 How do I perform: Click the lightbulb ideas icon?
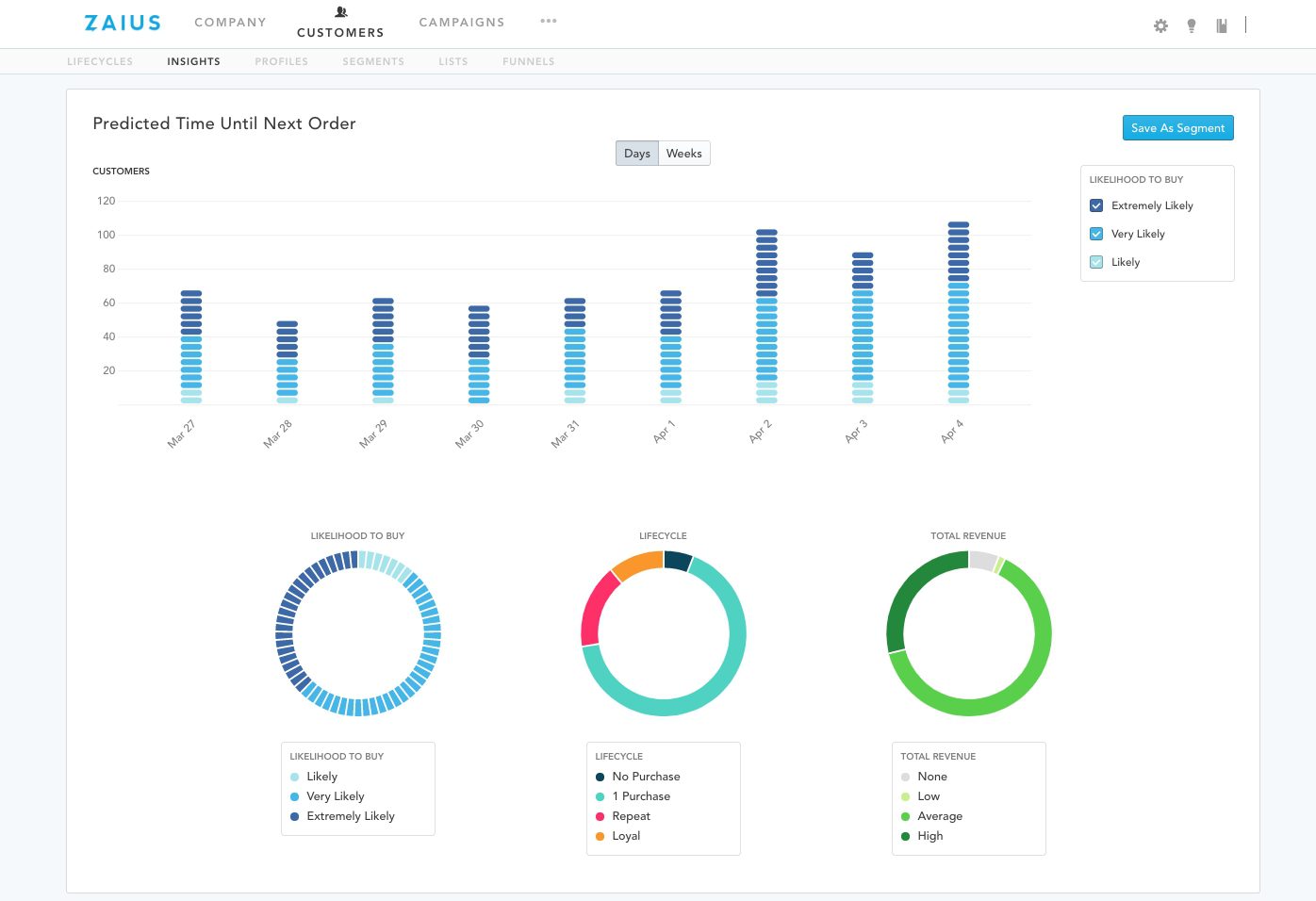[x=1192, y=25]
